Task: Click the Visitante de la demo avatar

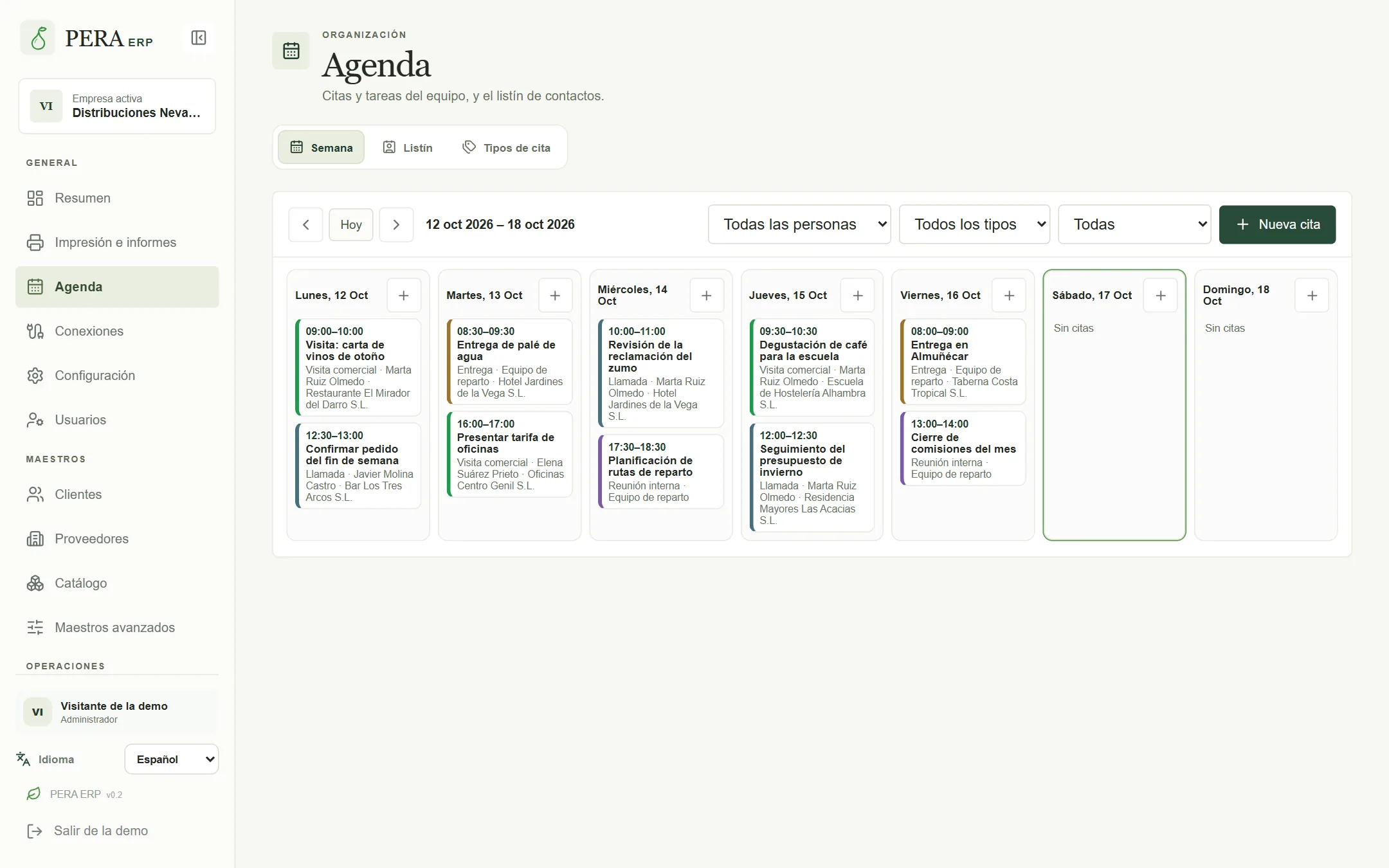Action: pyautogui.click(x=37, y=712)
